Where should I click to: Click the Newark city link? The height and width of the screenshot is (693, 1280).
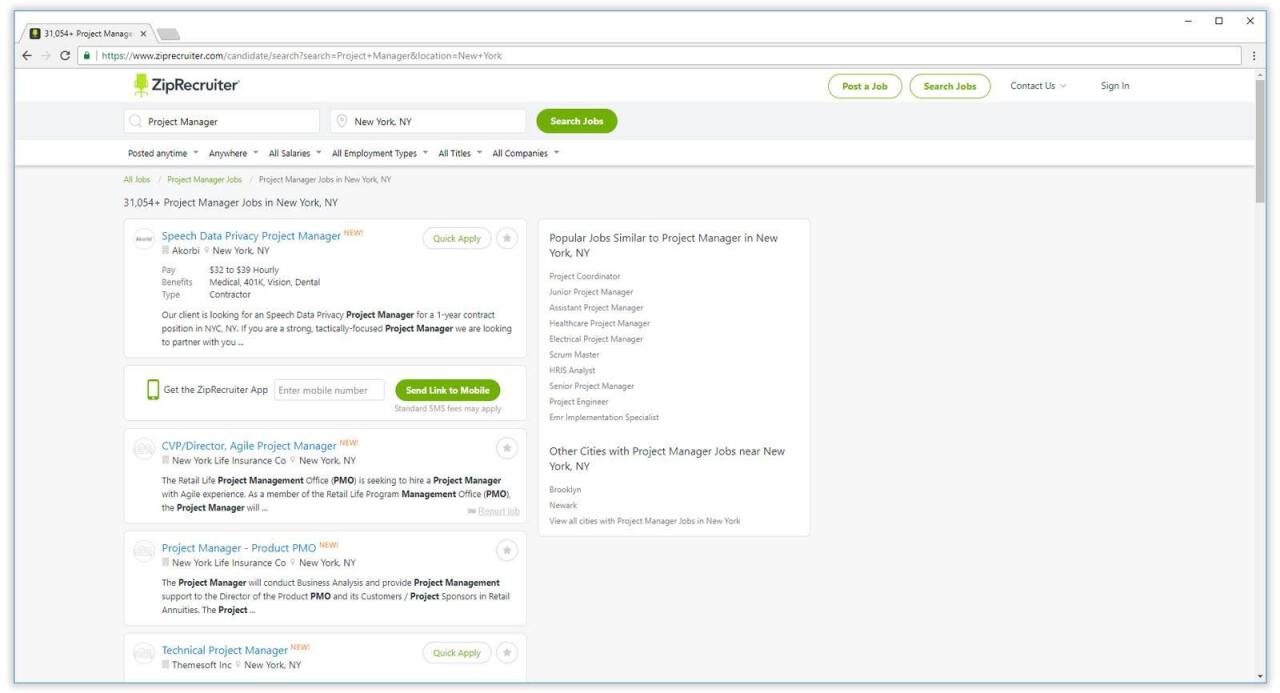(564, 506)
